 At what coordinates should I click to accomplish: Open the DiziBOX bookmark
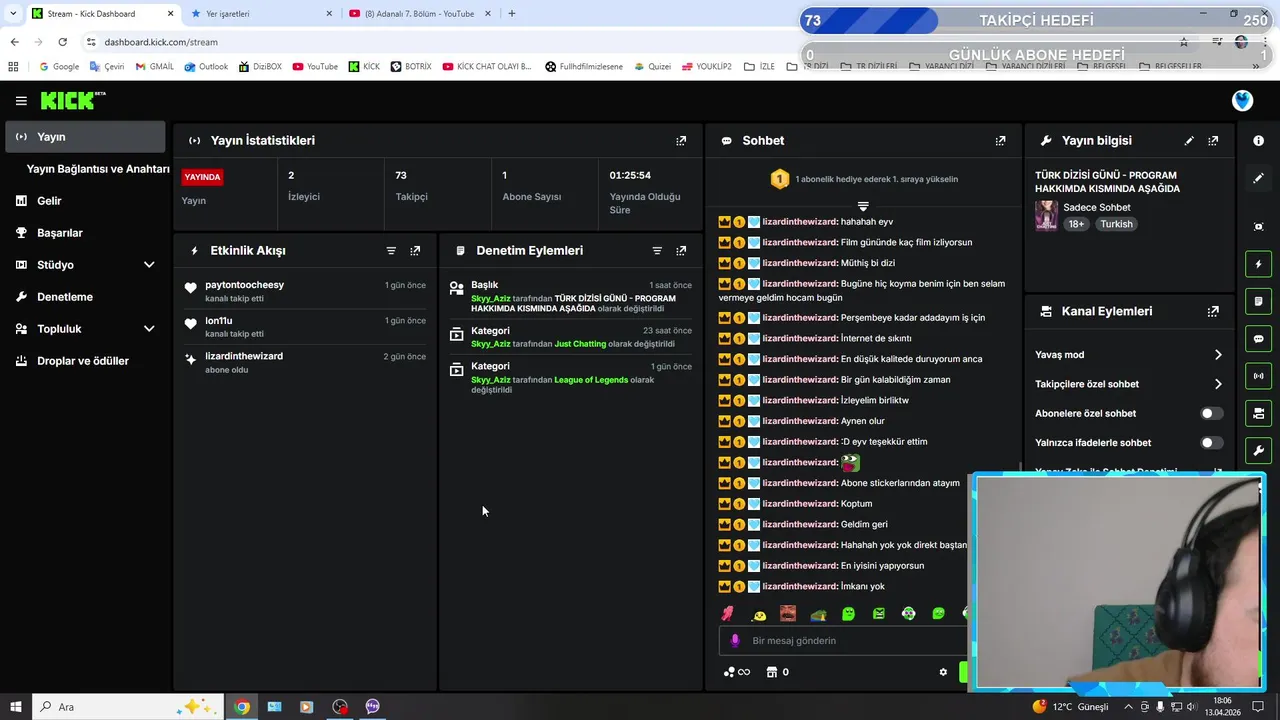pos(259,67)
